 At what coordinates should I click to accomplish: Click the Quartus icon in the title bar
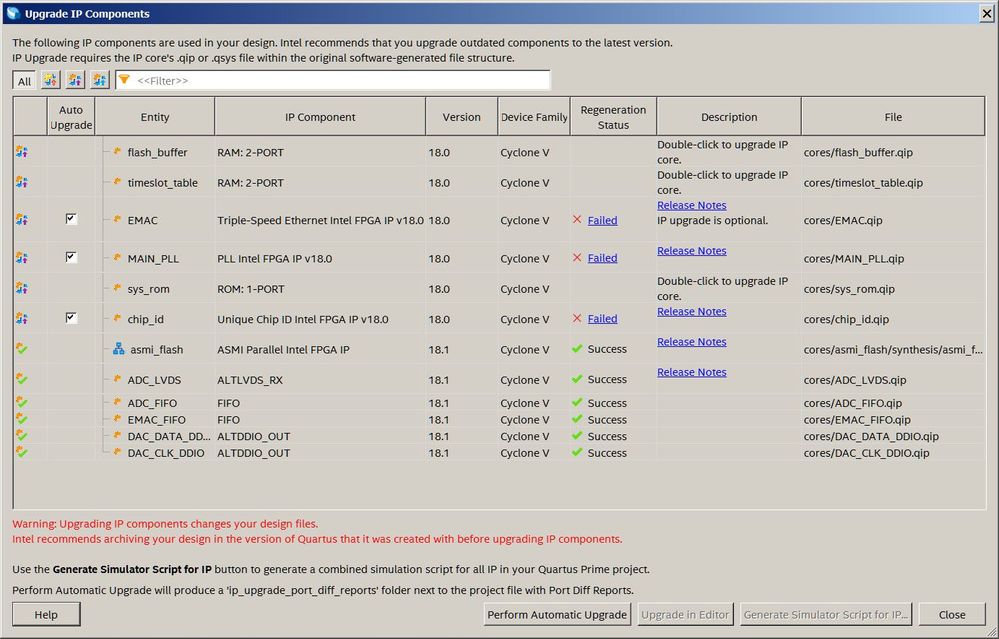[12, 13]
